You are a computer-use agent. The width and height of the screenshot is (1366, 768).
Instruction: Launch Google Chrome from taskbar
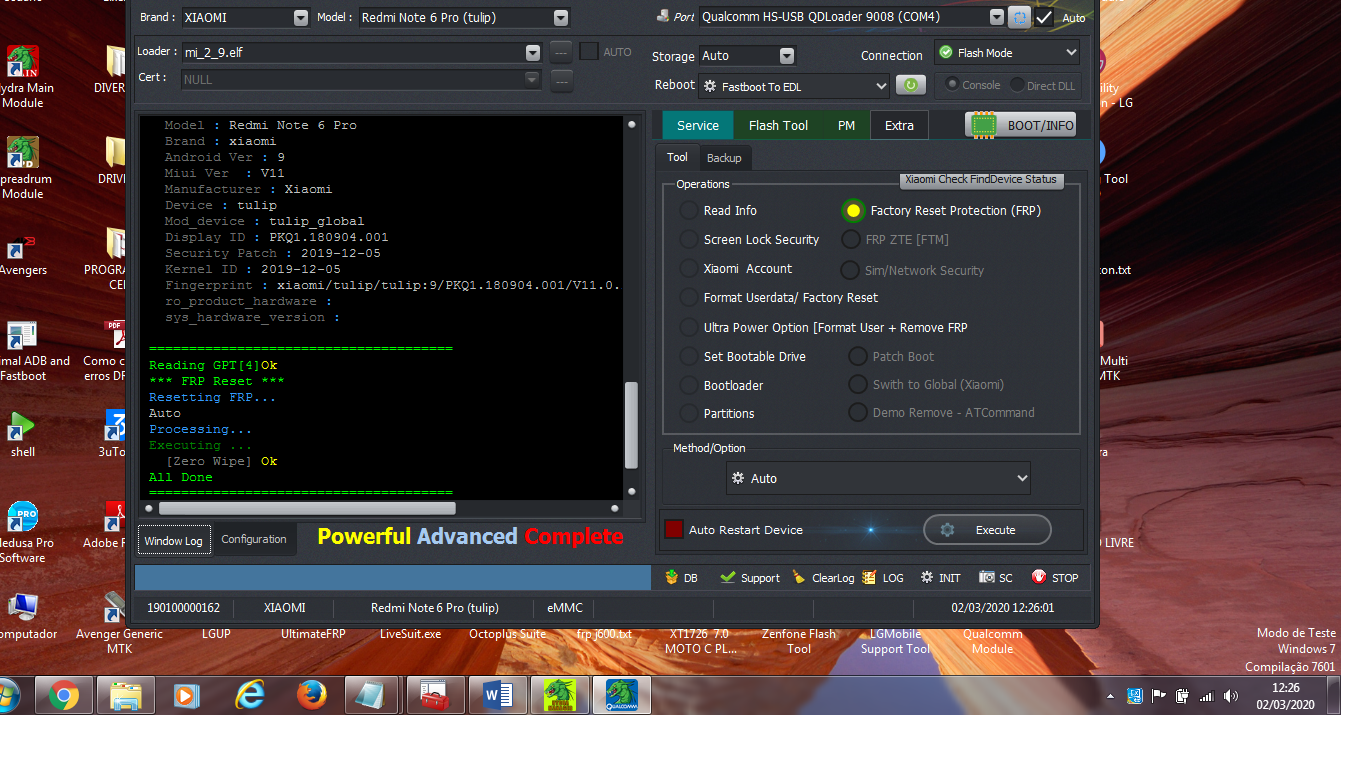[64, 695]
